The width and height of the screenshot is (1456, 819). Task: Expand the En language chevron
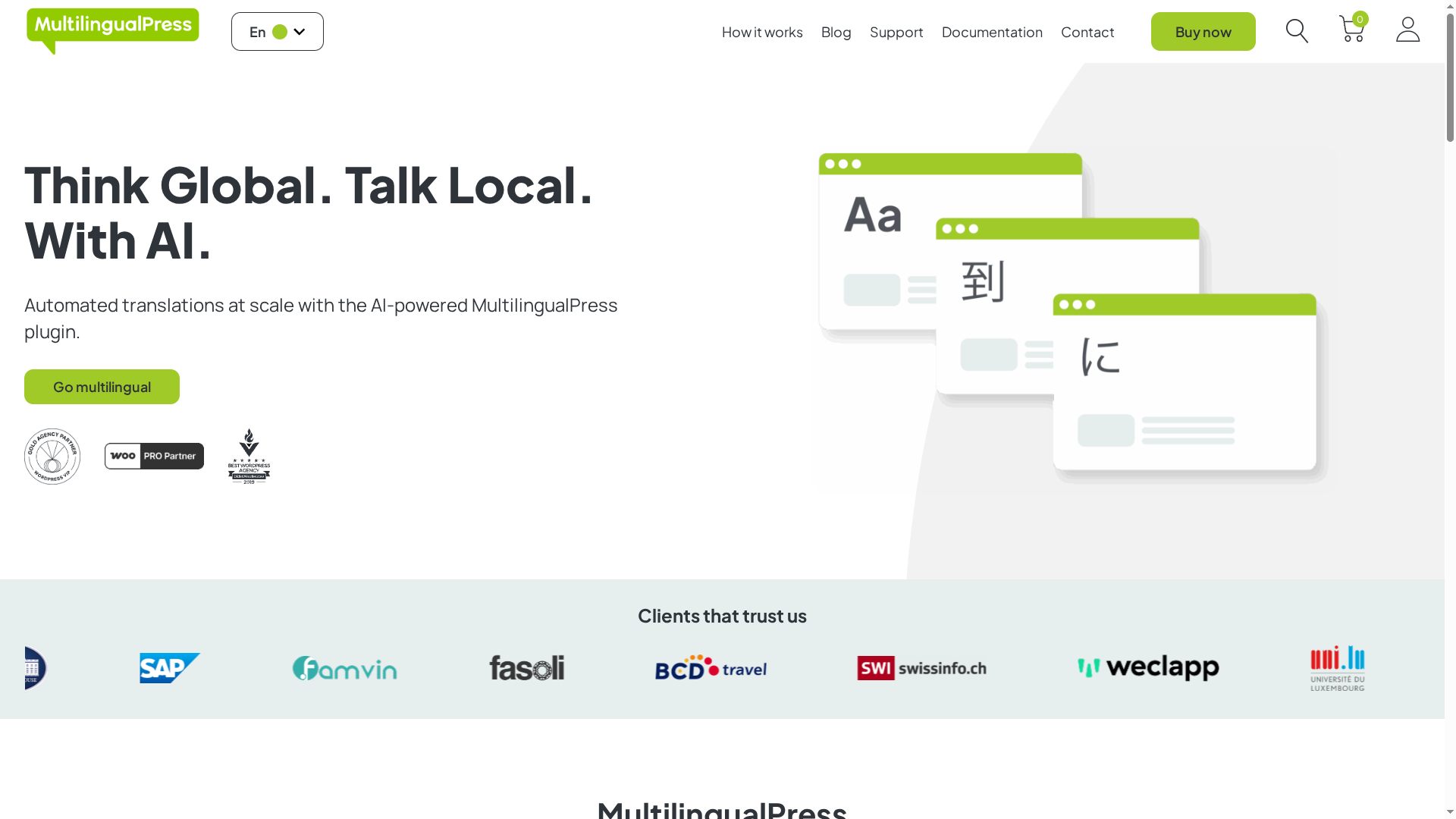click(x=299, y=31)
